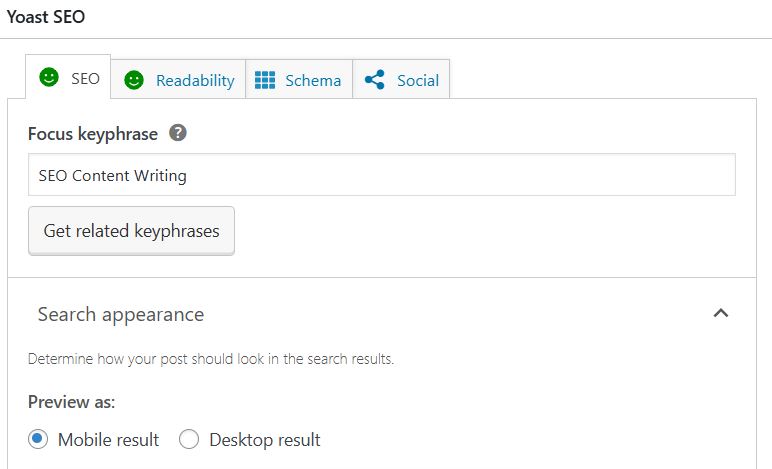The height and width of the screenshot is (469, 772).
Task: Open the Social tab
Action: click(x=401, y=79)
